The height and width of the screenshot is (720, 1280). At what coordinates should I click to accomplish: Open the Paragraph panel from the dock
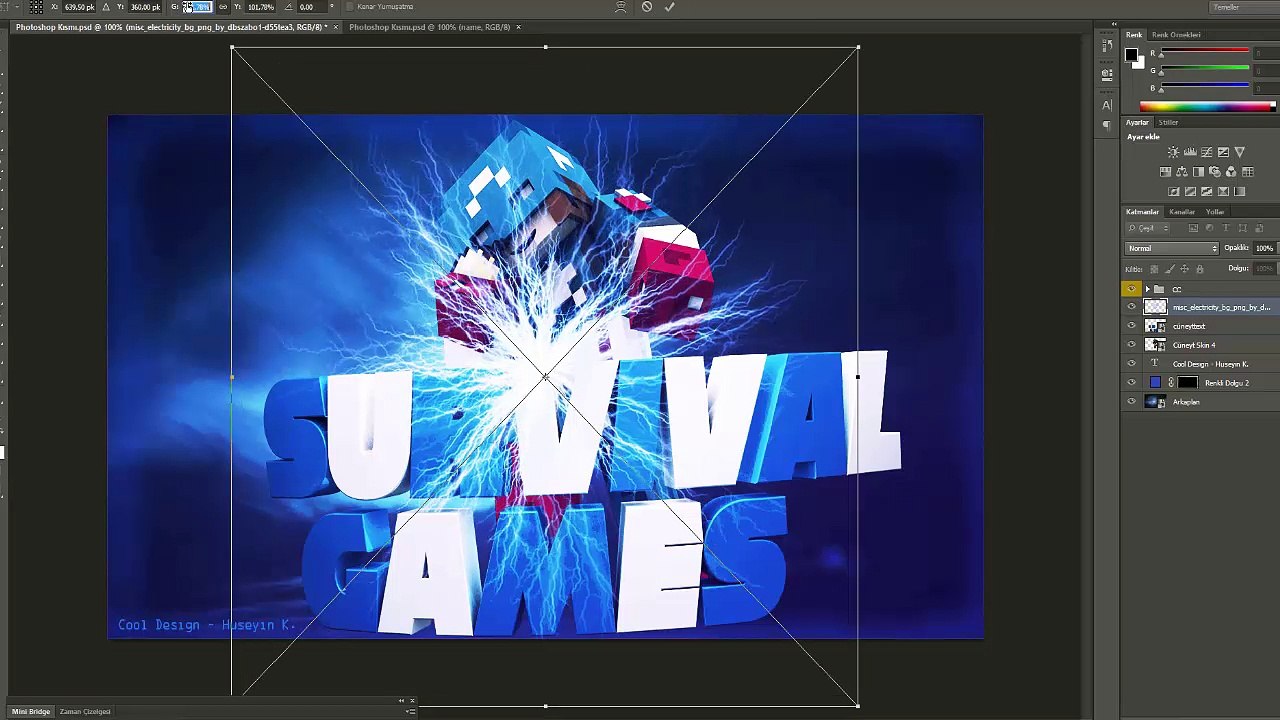1107,125
